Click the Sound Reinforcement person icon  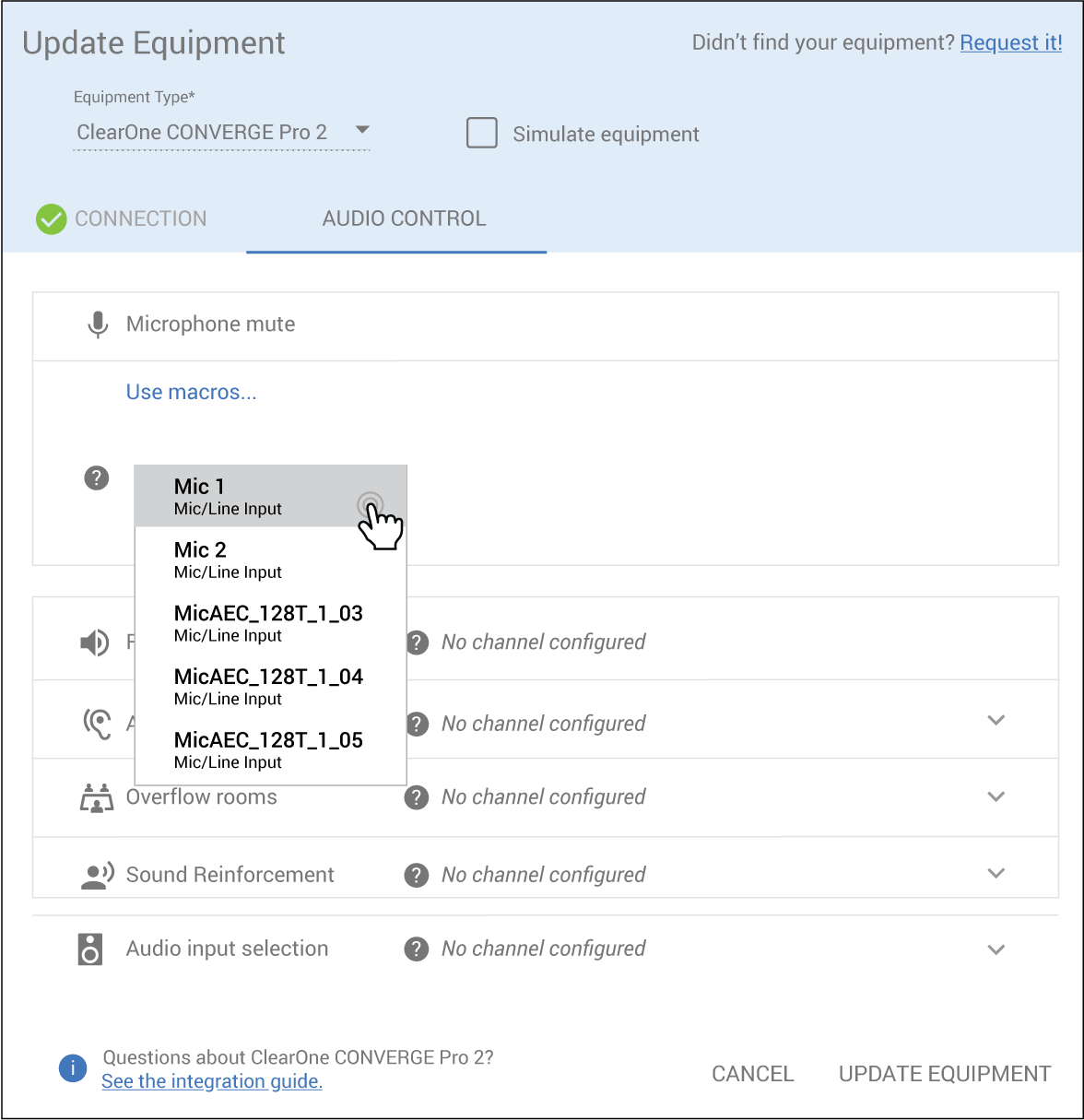[x=97, y=875]
